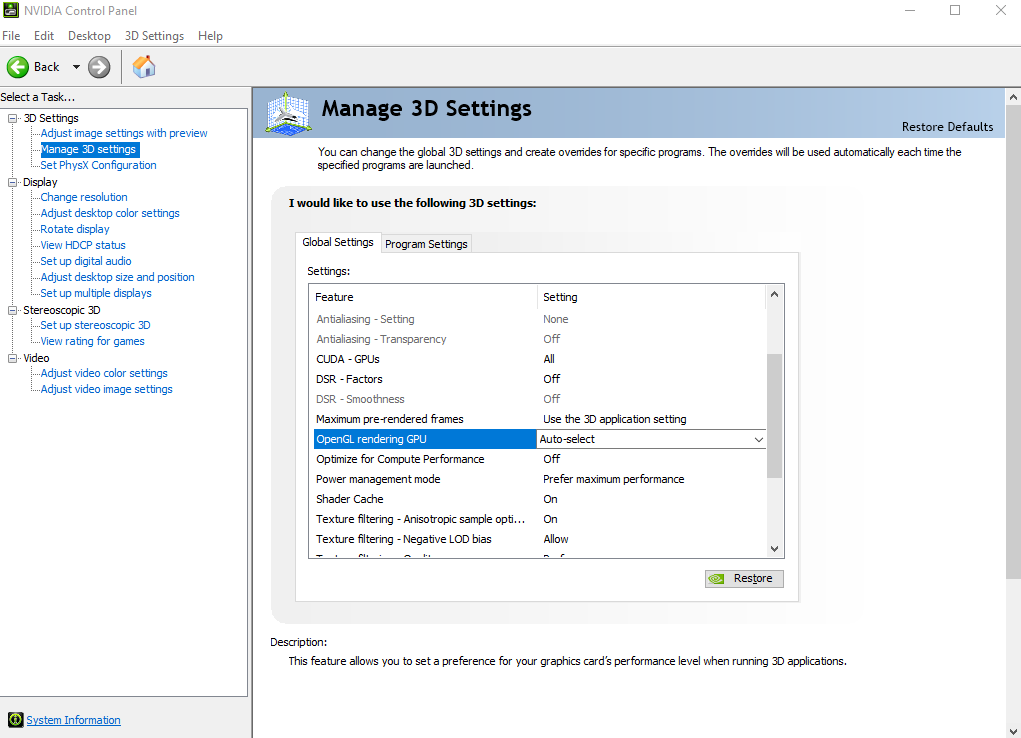
Task: Open Change resolution task
Action: pos(84,197)
